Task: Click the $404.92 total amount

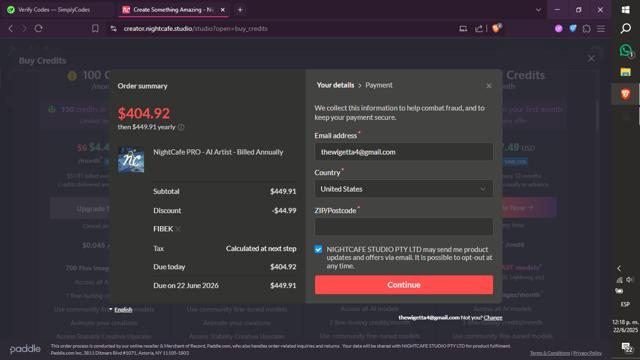Action: coord(144,113)
